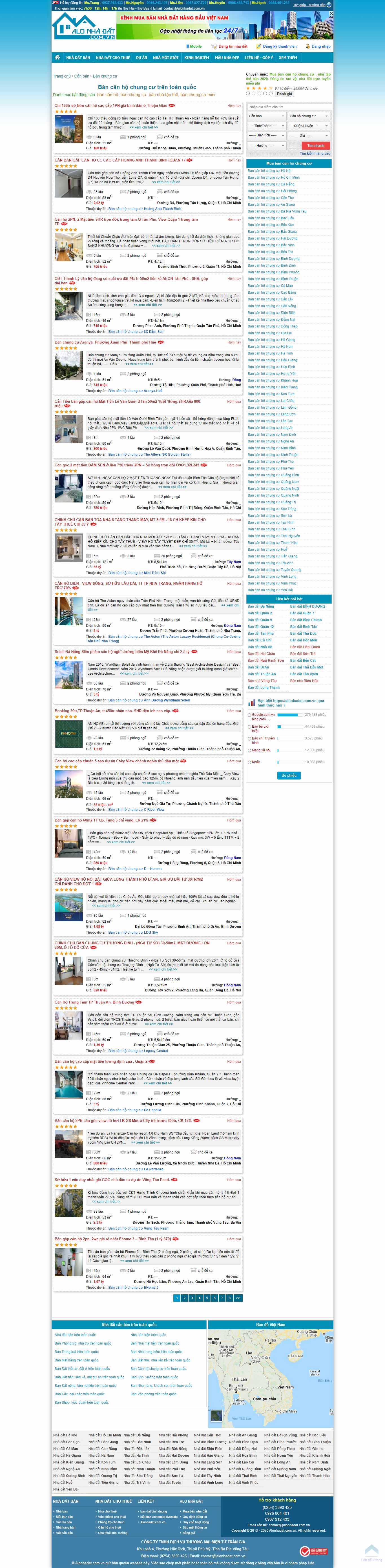
Task: Open NHÀ ĐẤT BÁN menu
Action: pyautogui.click(x=78, y=58)
